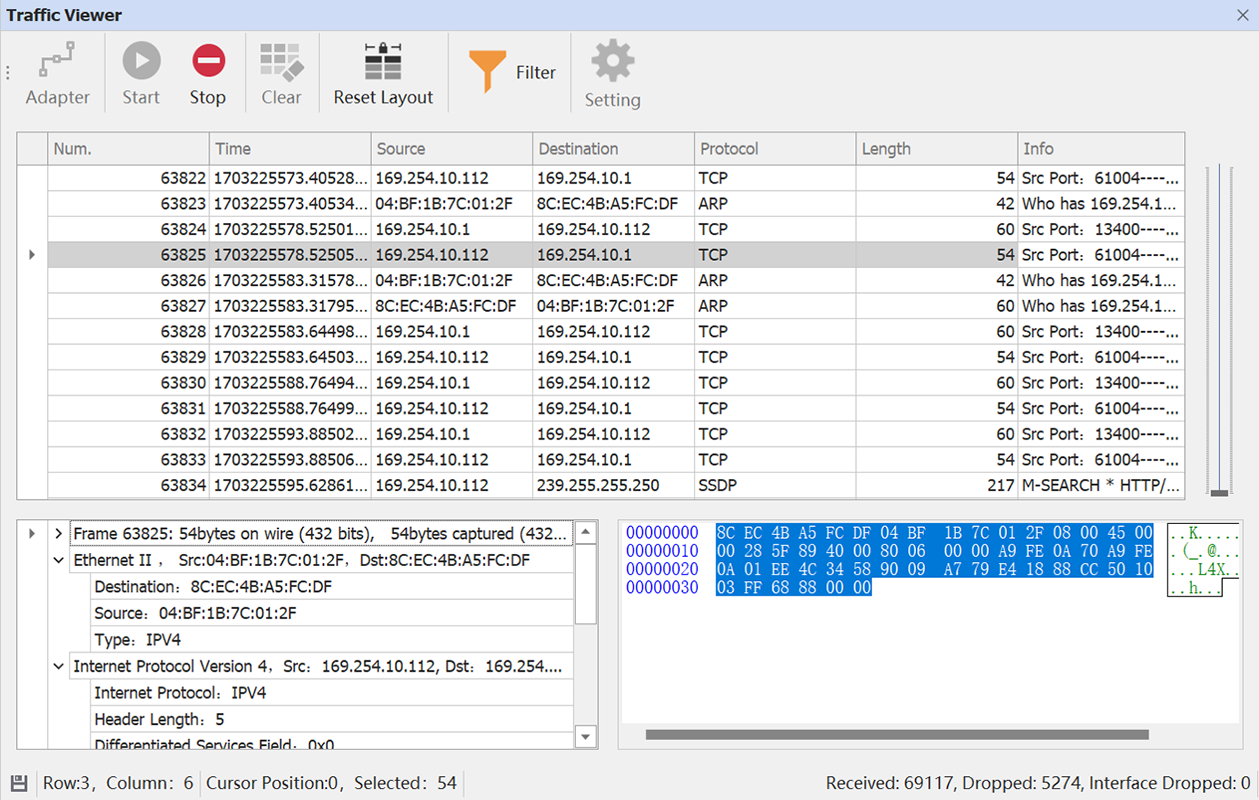Screen dimensions: 1259x800
Task: Click the vertical slider beside packet list
Action: coord(1218,492)
